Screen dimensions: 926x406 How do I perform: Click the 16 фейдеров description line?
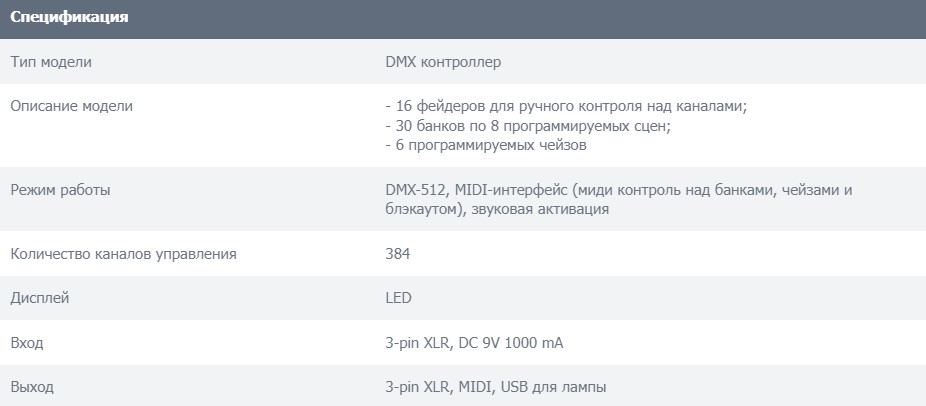point(566,106)
